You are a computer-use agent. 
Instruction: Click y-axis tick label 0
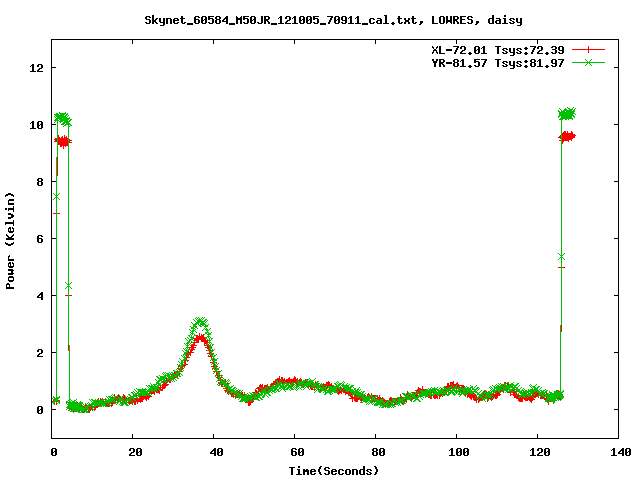[x=40, y=410]
